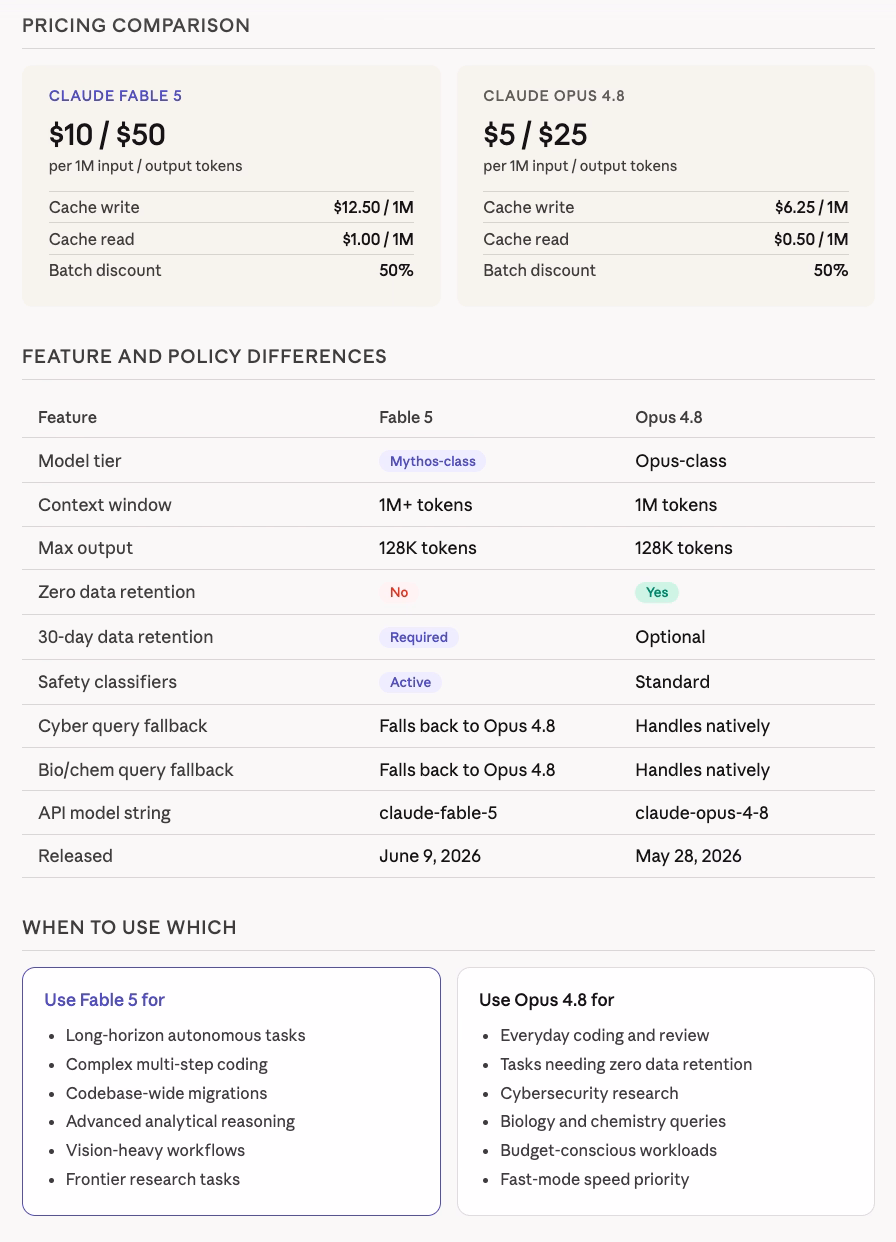Click the $6.25 / 1M cache write value
896x1242 pixels.
(811, 207)
